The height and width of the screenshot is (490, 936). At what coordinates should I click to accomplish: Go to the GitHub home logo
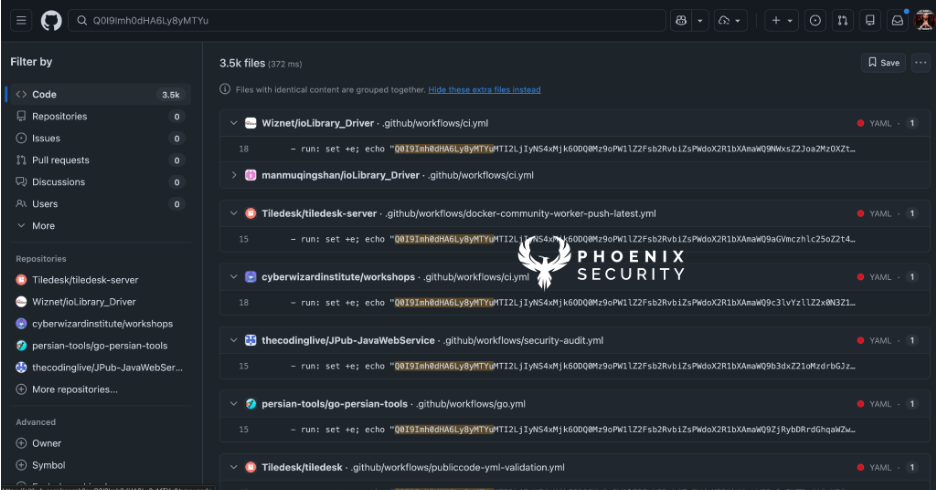[51, 21]
